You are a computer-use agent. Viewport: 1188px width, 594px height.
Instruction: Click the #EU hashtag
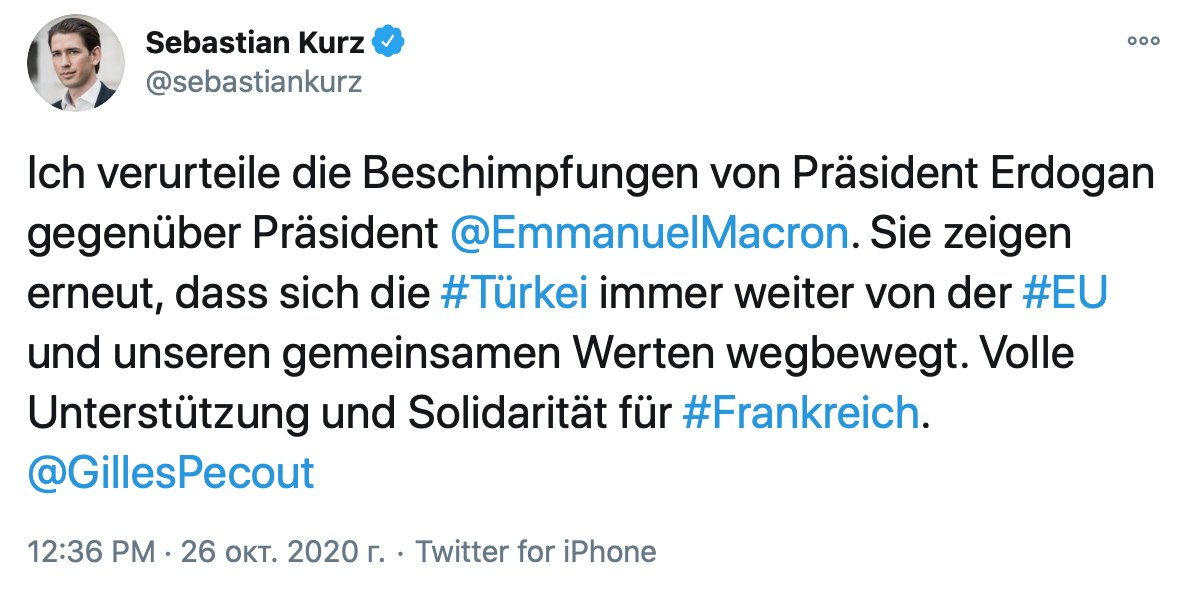coord(1065,295)
